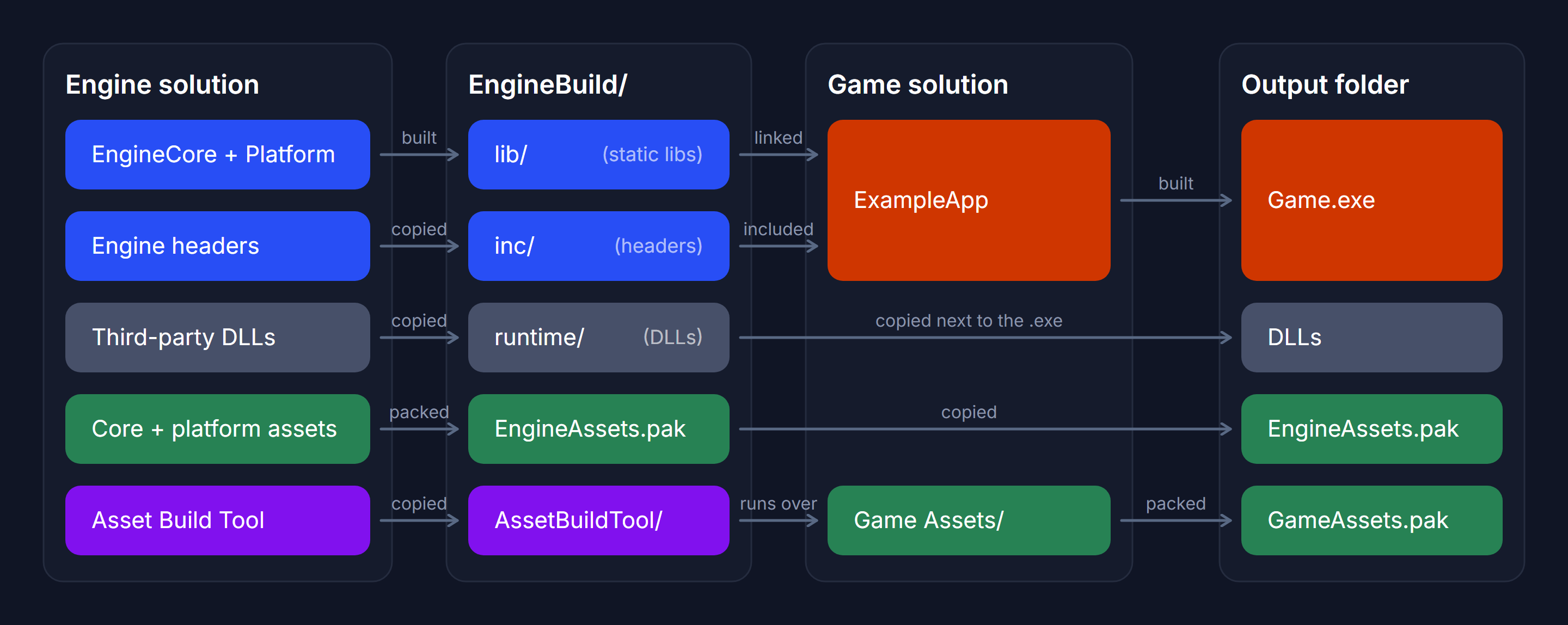The image size is (1568, 625).
Task: Click the "copied" label after Third-party DLLs
Action: [419, 321]
